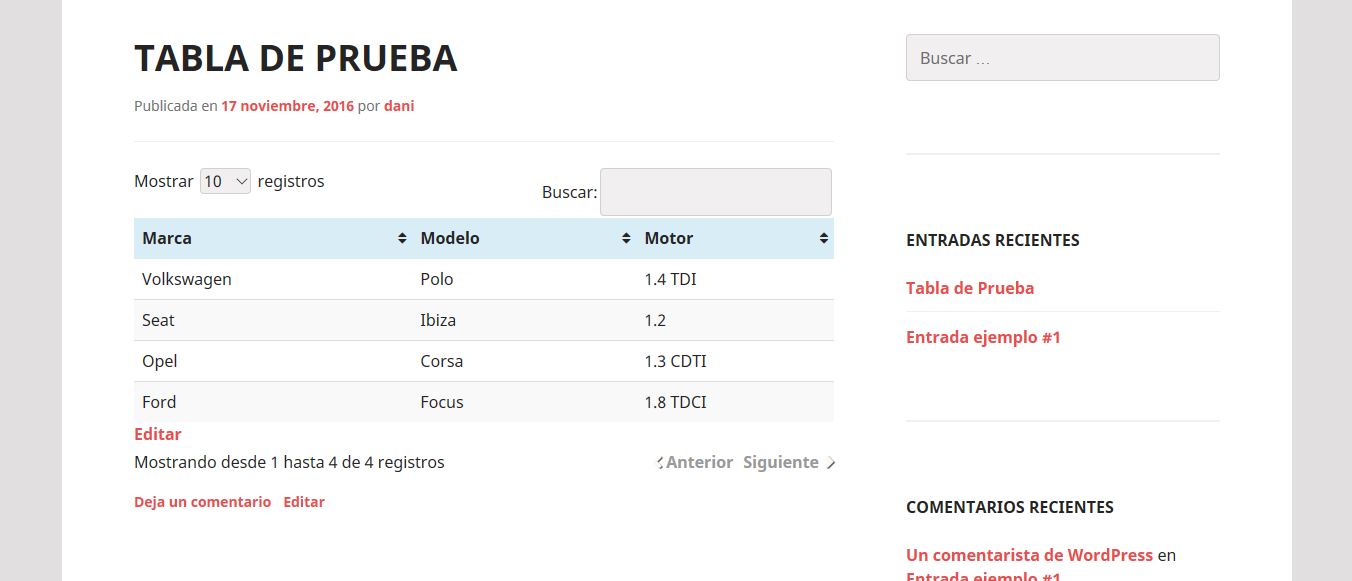Click the sidebar Buscar search box
The image size is (1352, 581).
click(1062, 57)
